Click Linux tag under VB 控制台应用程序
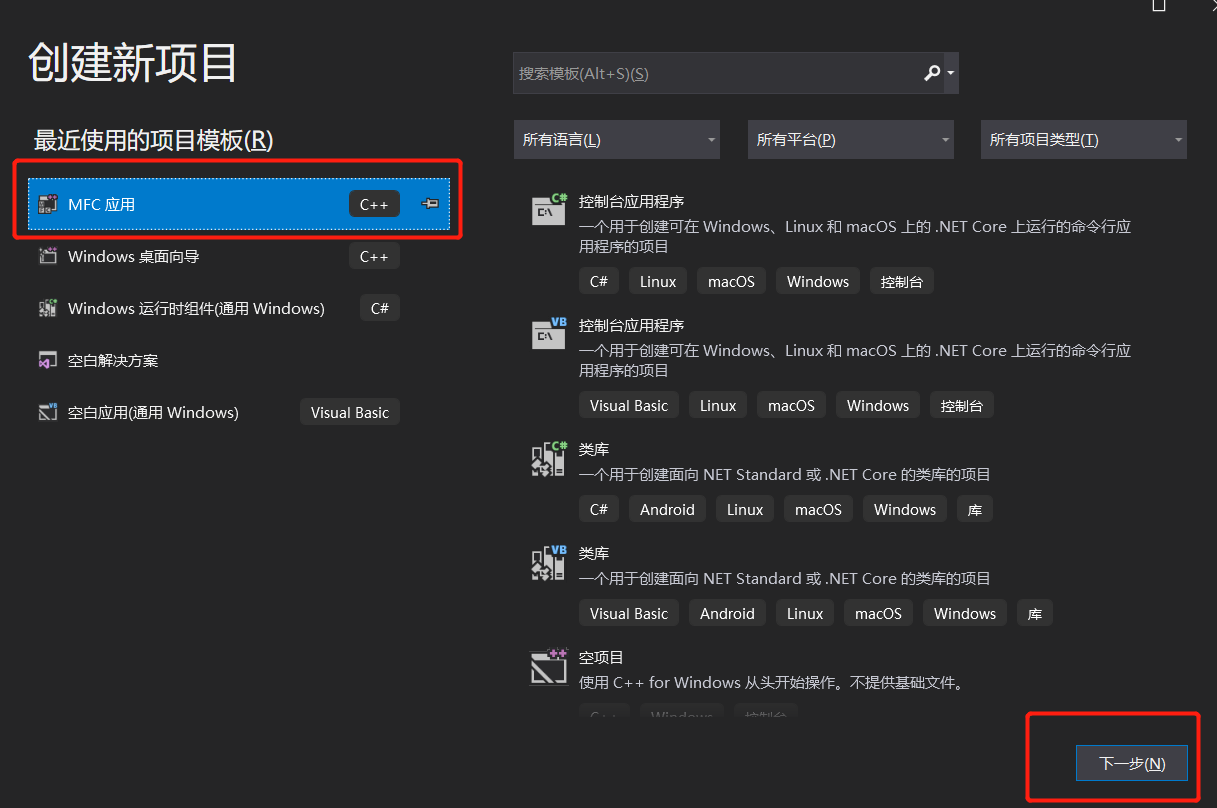This screenshot has height=808, width=1217. 718,405
